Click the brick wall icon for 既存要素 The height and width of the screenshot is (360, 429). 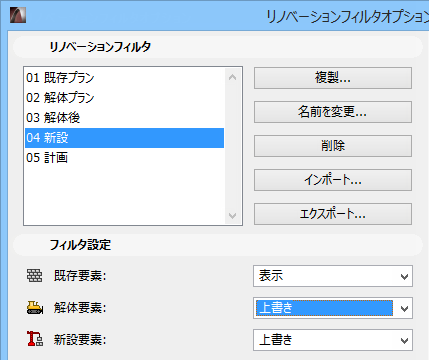(34, 276)
